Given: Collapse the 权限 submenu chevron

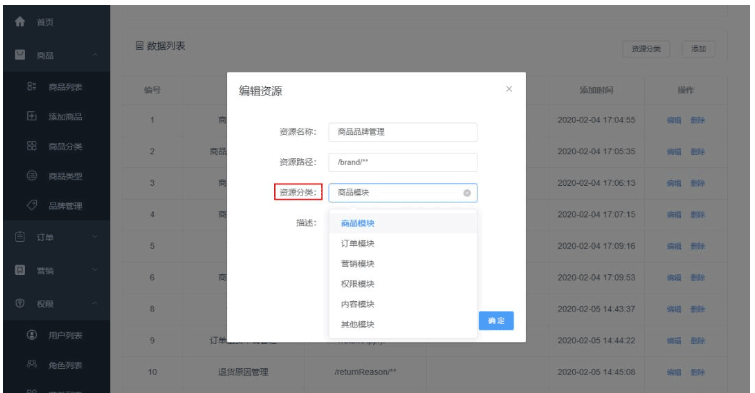Looking at the screenshot, I should point(95,303).
